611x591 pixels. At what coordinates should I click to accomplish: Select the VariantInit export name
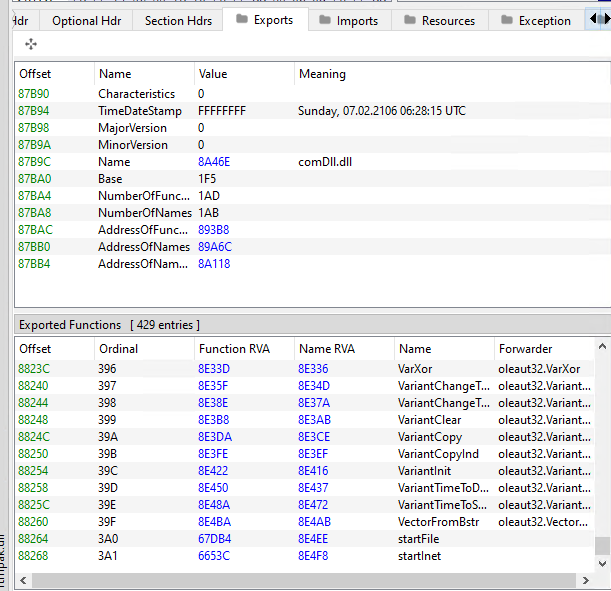(424, 471)
